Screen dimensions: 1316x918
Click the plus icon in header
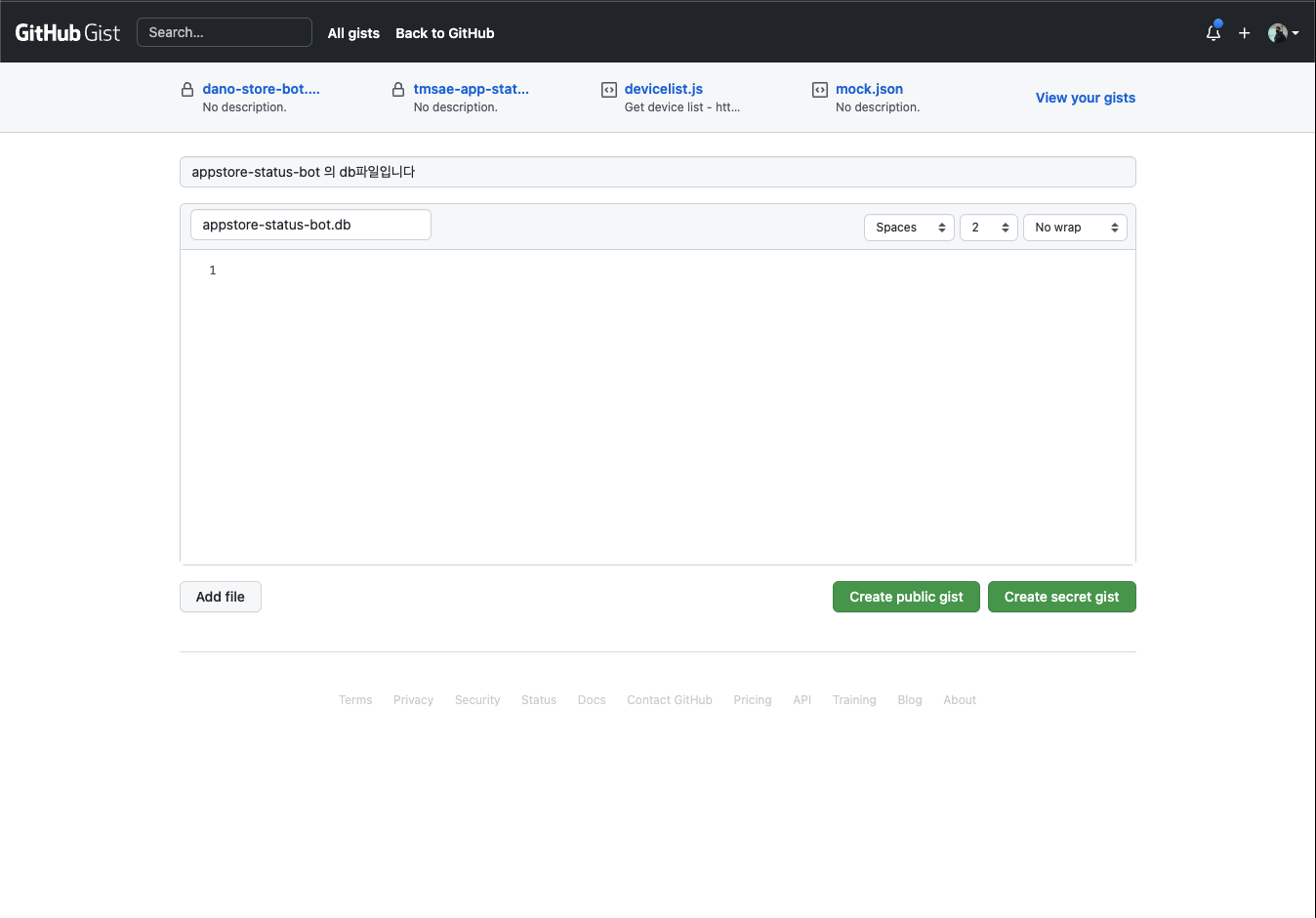pos(1244,33)
